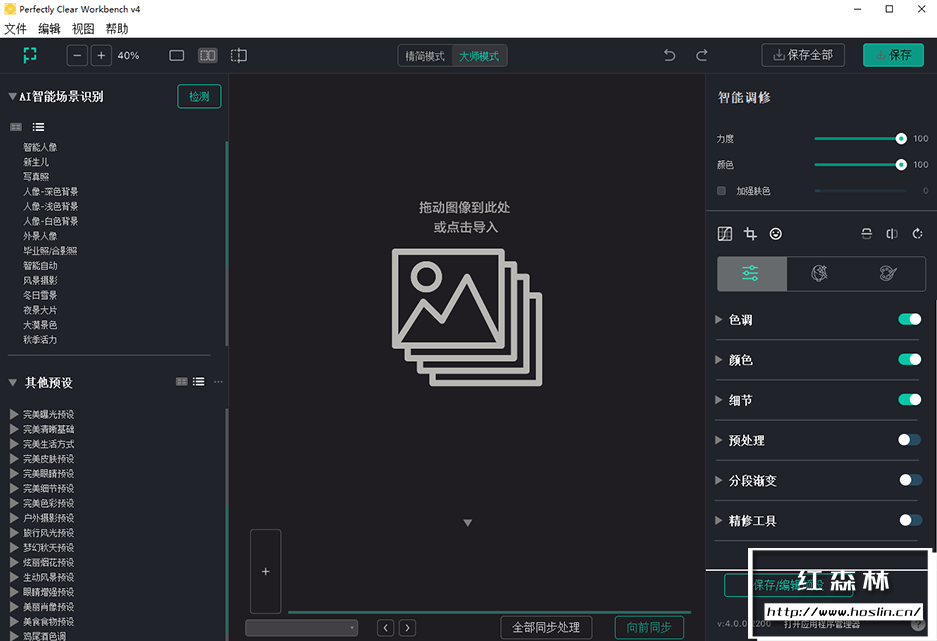Click the rotate icon
The image size is (937, 641).
point(917,234)
